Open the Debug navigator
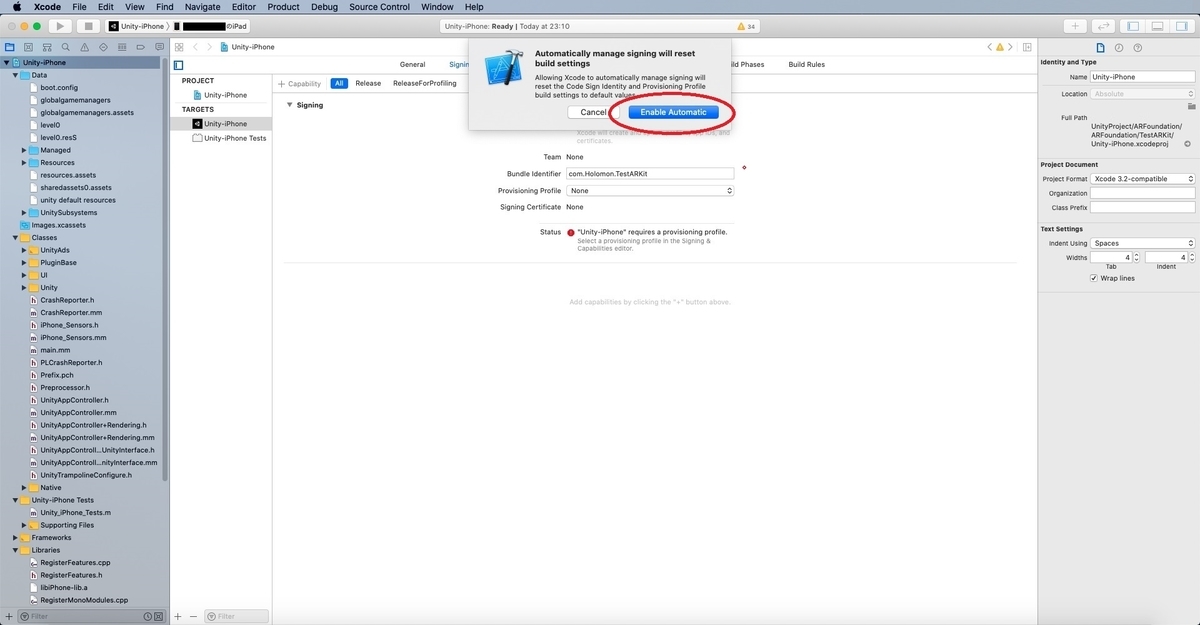 pyautogui.click(x=122, y=47)
